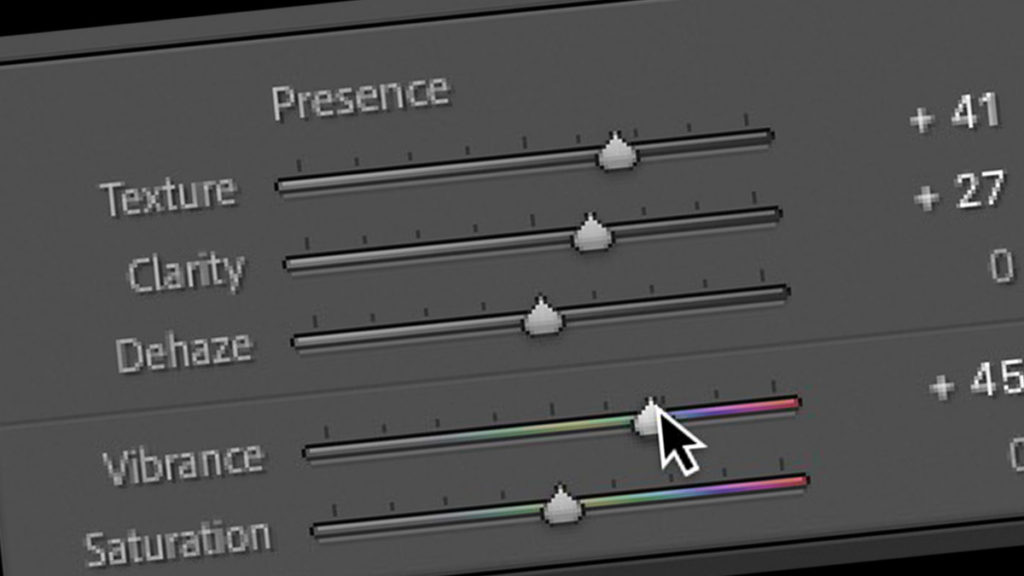
Task: Select the Clarity slider label
Action: (187, 272)
